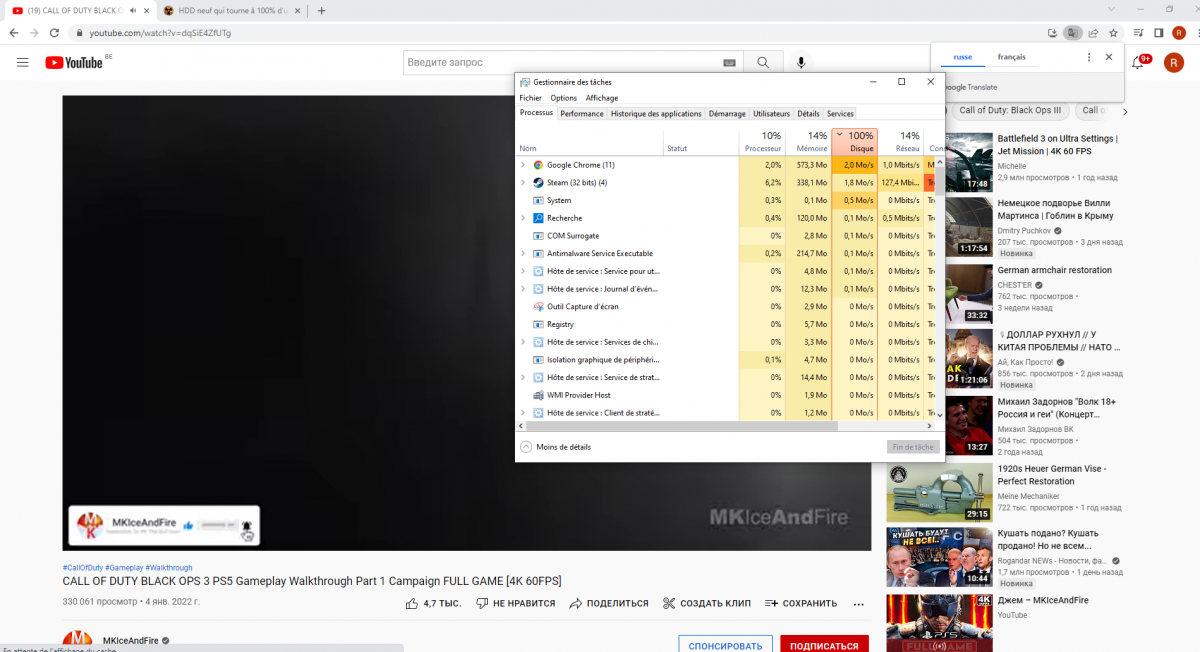The height and width of the screenshot is (652, 1200).
Task: Like the video with thumbs up
Action: [433, 603]
